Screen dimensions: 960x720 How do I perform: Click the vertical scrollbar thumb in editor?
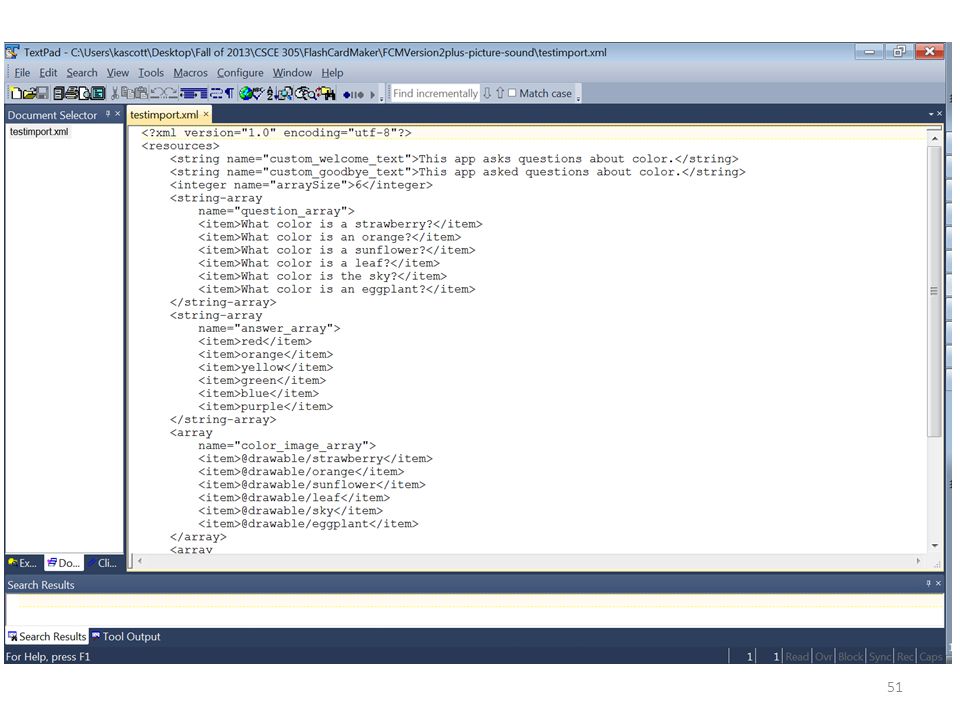[934, 291]
